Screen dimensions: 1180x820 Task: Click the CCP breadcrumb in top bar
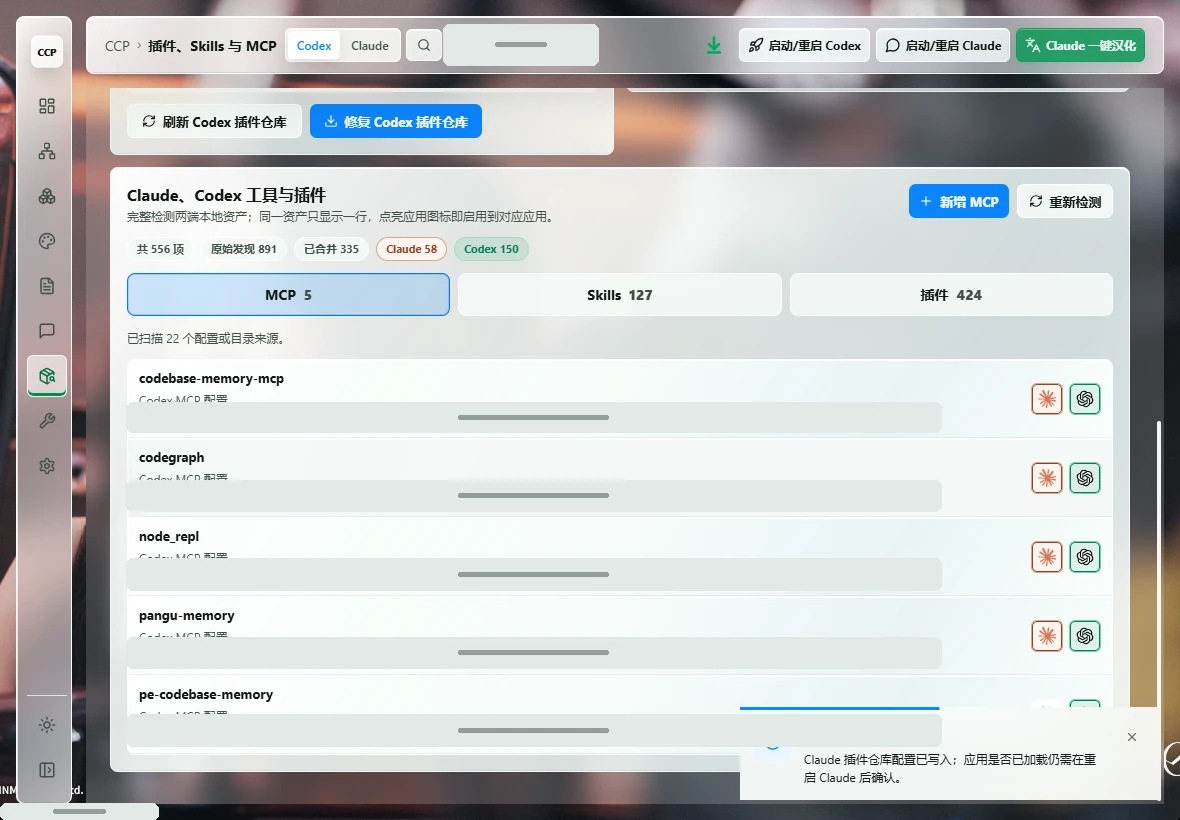pyautogui.click(x=117, y=46)
